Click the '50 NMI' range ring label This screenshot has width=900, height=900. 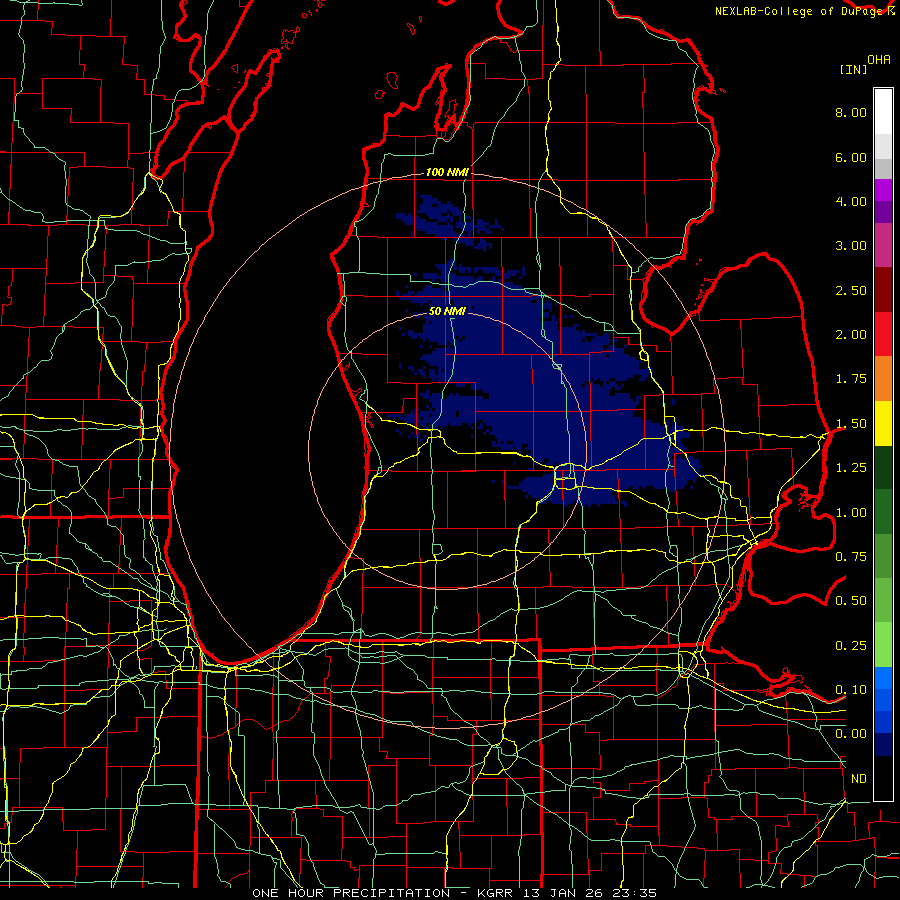coord(447,311)
